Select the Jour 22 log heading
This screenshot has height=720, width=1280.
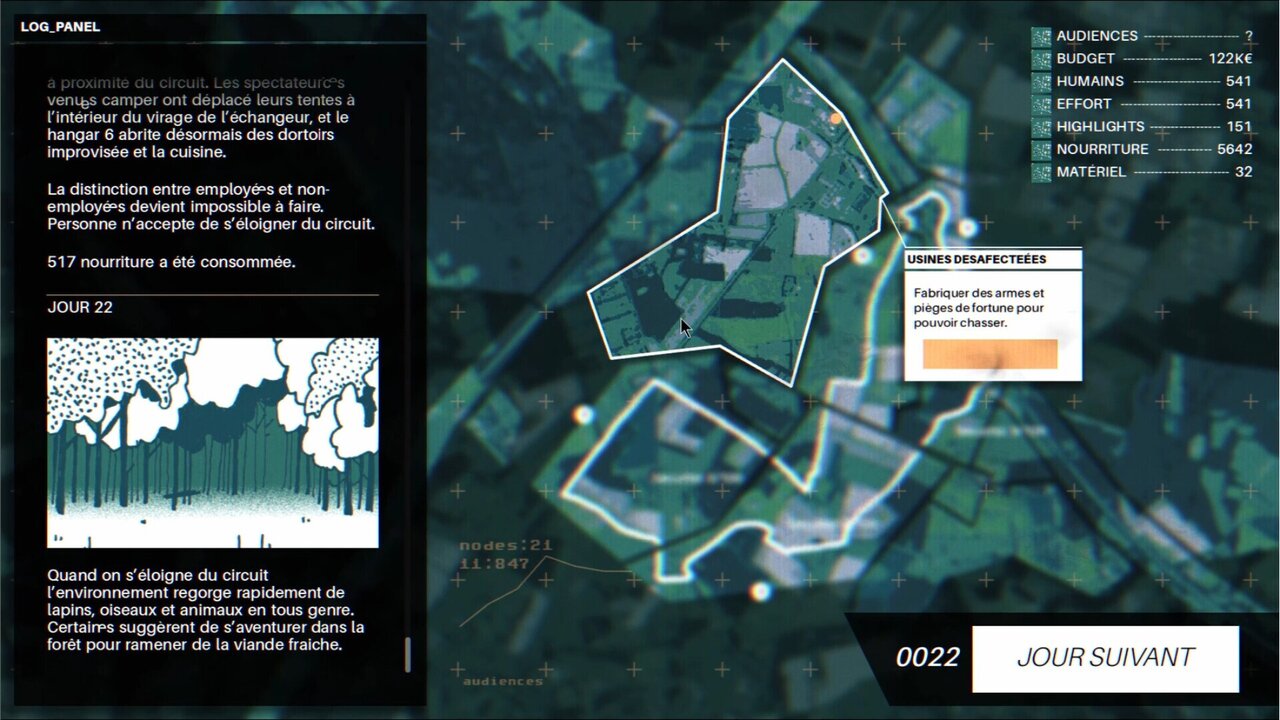80,307
